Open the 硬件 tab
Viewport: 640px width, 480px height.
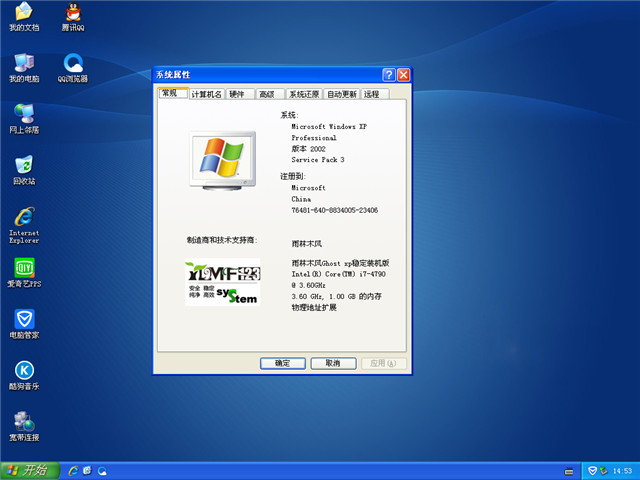click(240, 94)
